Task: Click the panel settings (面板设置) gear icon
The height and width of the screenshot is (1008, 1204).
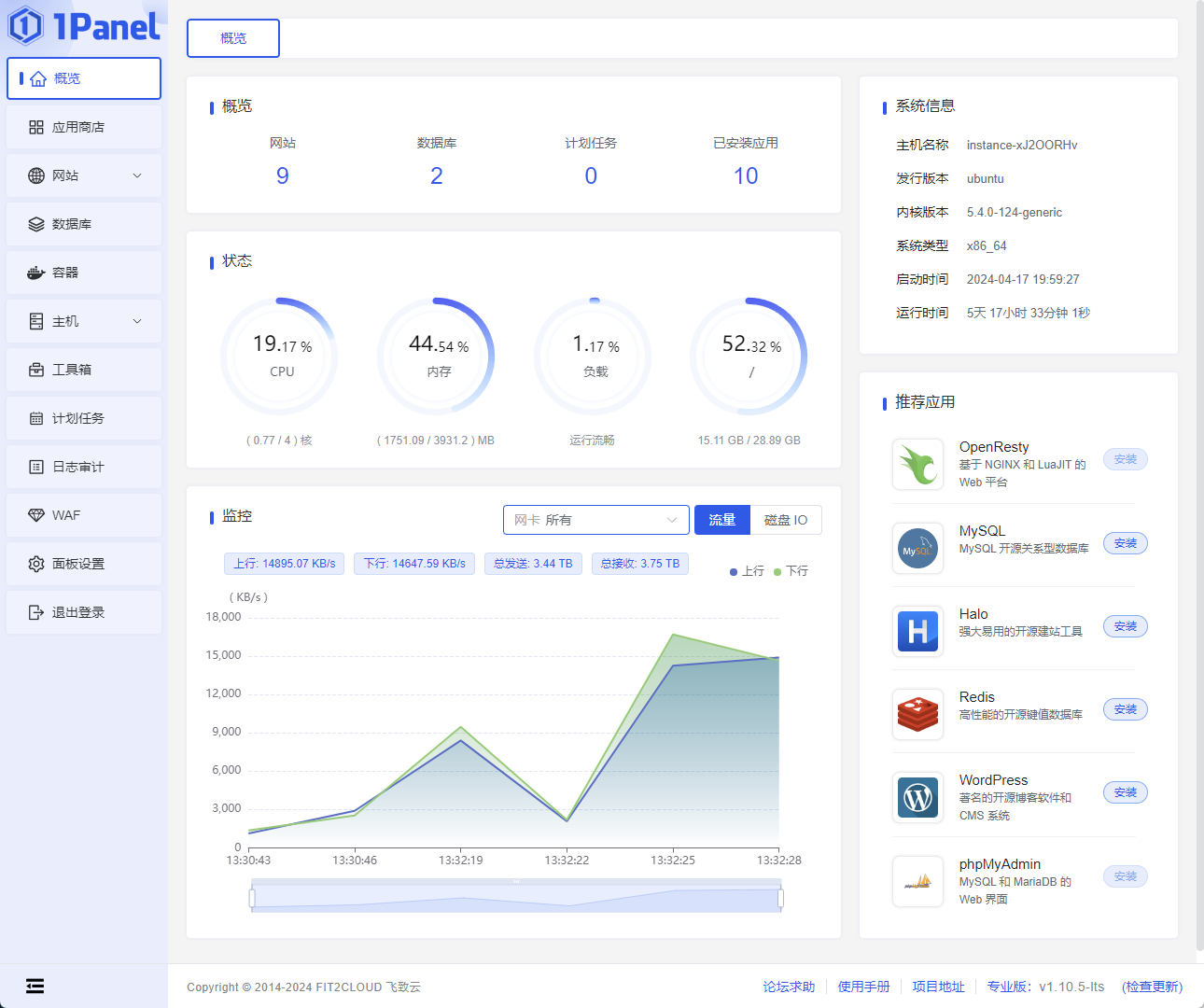Action: 36,564
